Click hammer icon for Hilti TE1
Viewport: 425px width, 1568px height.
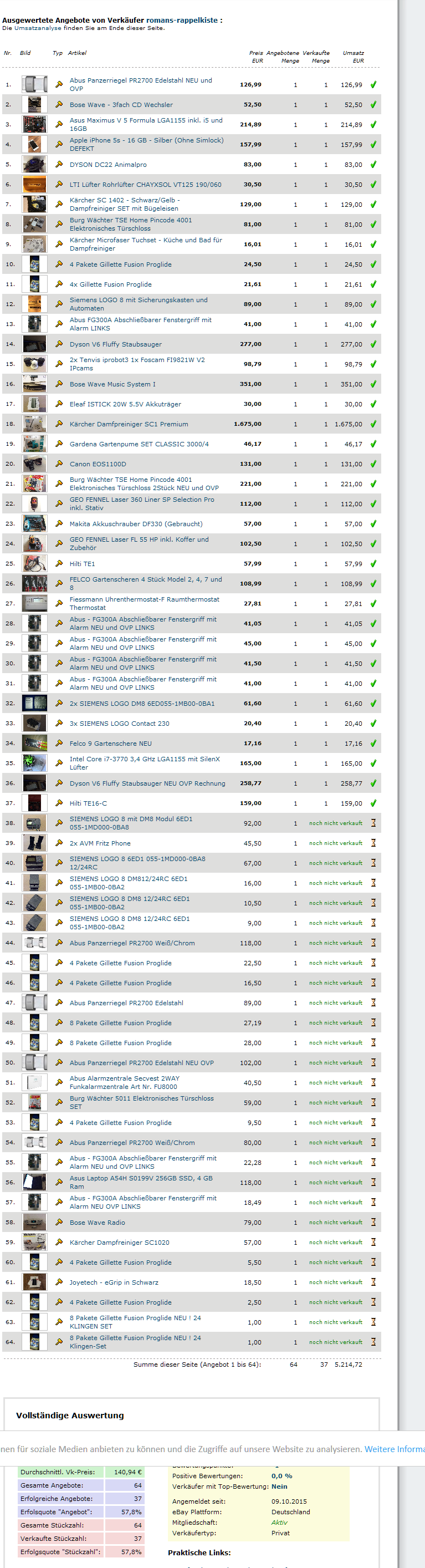[59, 564]
